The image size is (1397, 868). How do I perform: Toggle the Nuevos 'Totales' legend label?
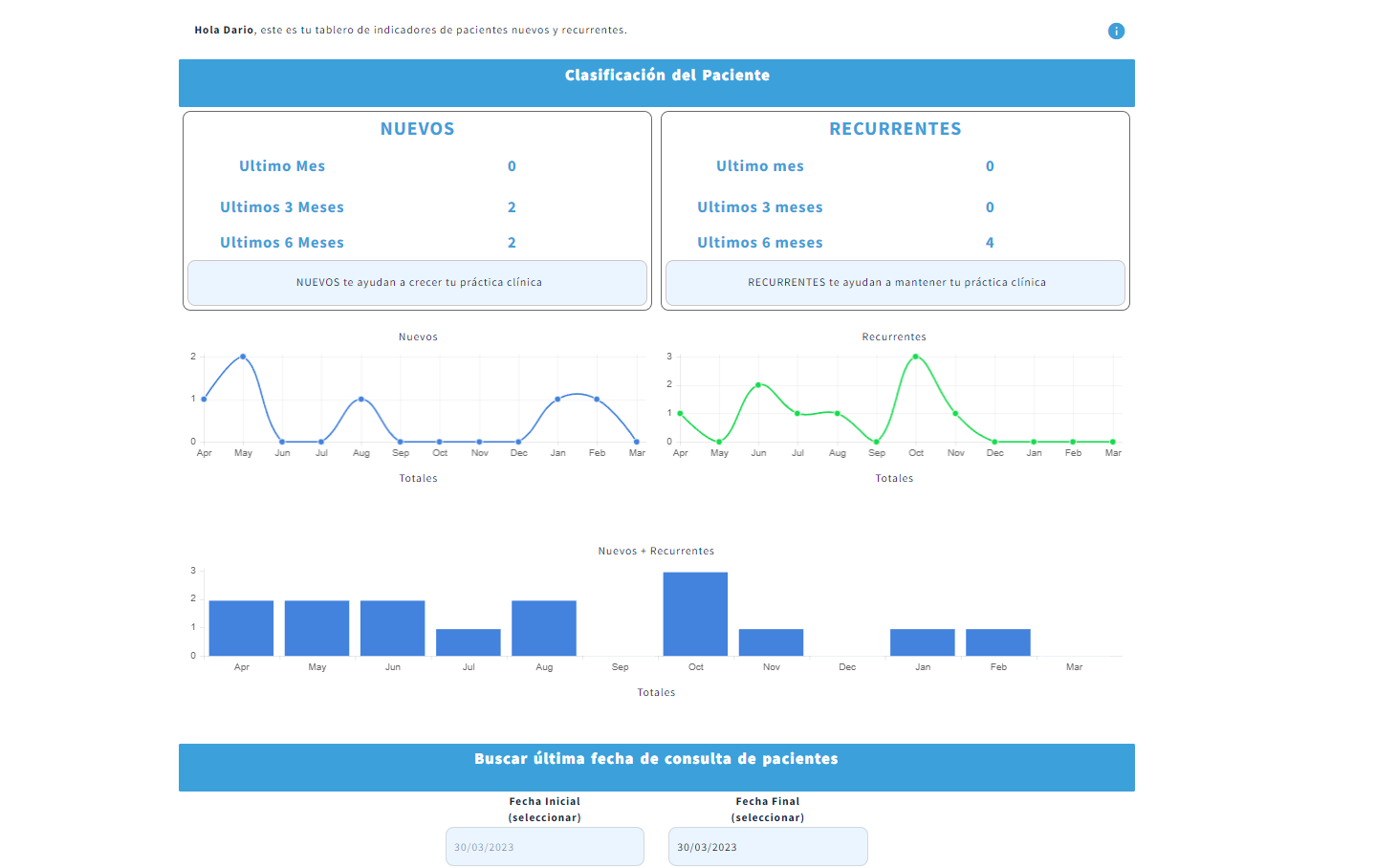pos(418,478)
